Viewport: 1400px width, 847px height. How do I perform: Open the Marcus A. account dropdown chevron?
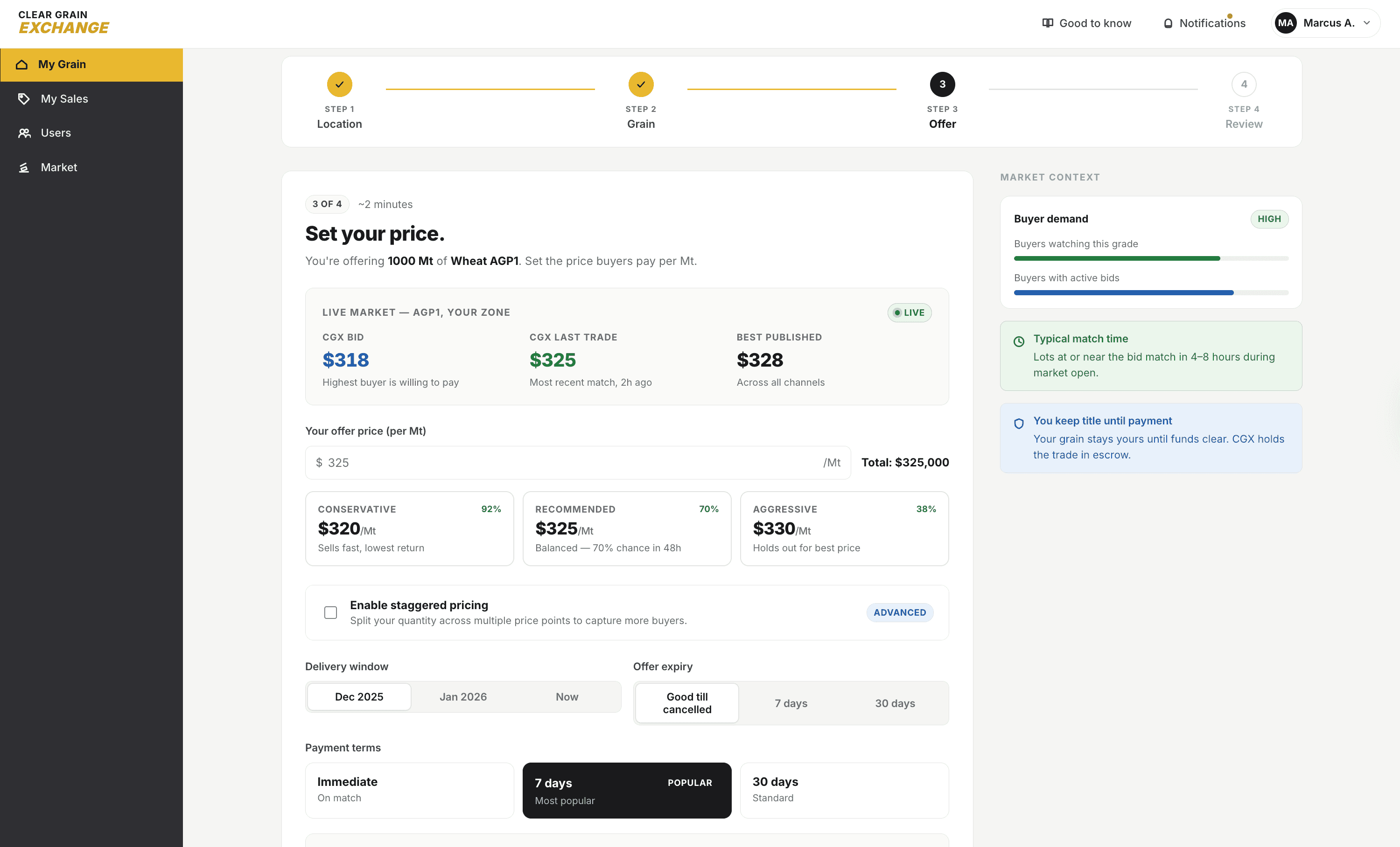[x=1366, y=23]
